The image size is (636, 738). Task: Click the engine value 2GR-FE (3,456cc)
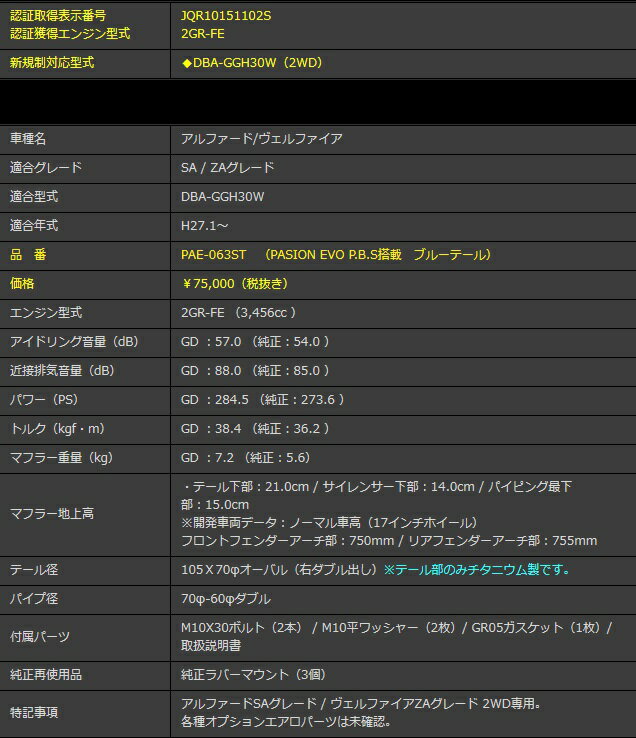(x=240, y=312)
